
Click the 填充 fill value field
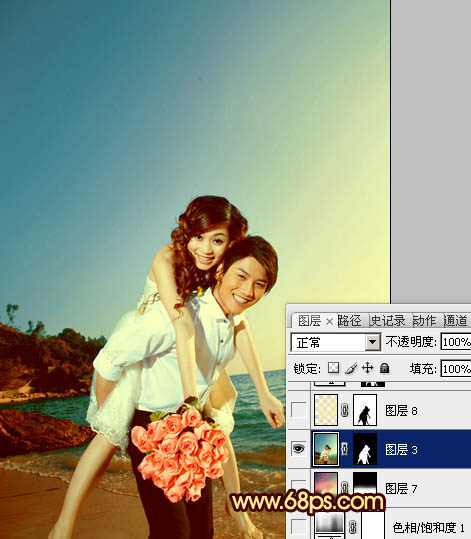point(456,369)
